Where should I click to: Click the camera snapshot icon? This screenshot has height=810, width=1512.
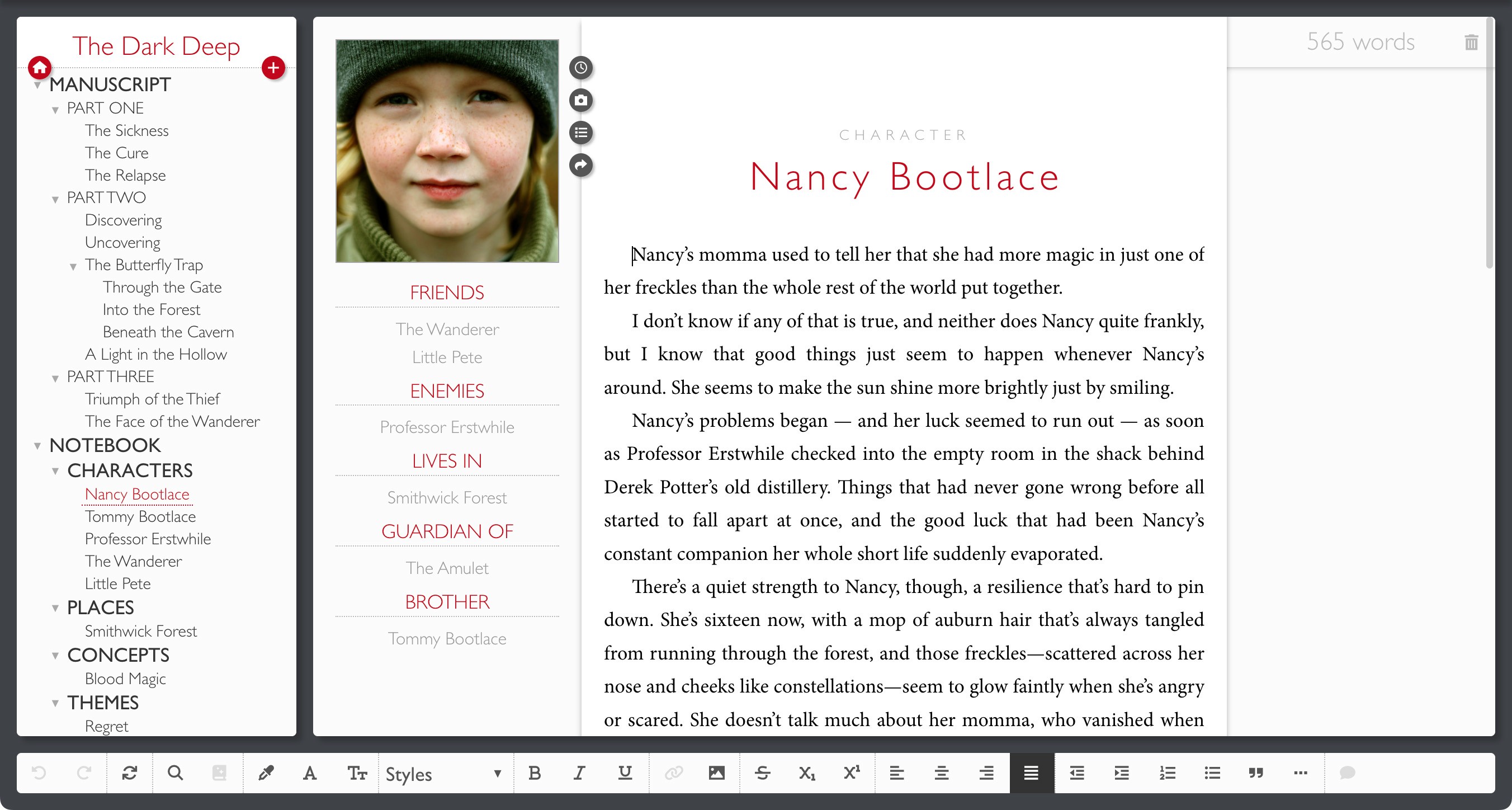click(x=580, y=101)
